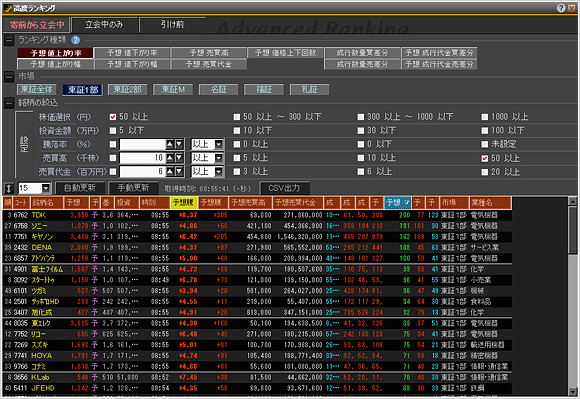Open the row count dropdown showing 15
The height and width of the screenshot is (399, 580).
coord(45,188)
